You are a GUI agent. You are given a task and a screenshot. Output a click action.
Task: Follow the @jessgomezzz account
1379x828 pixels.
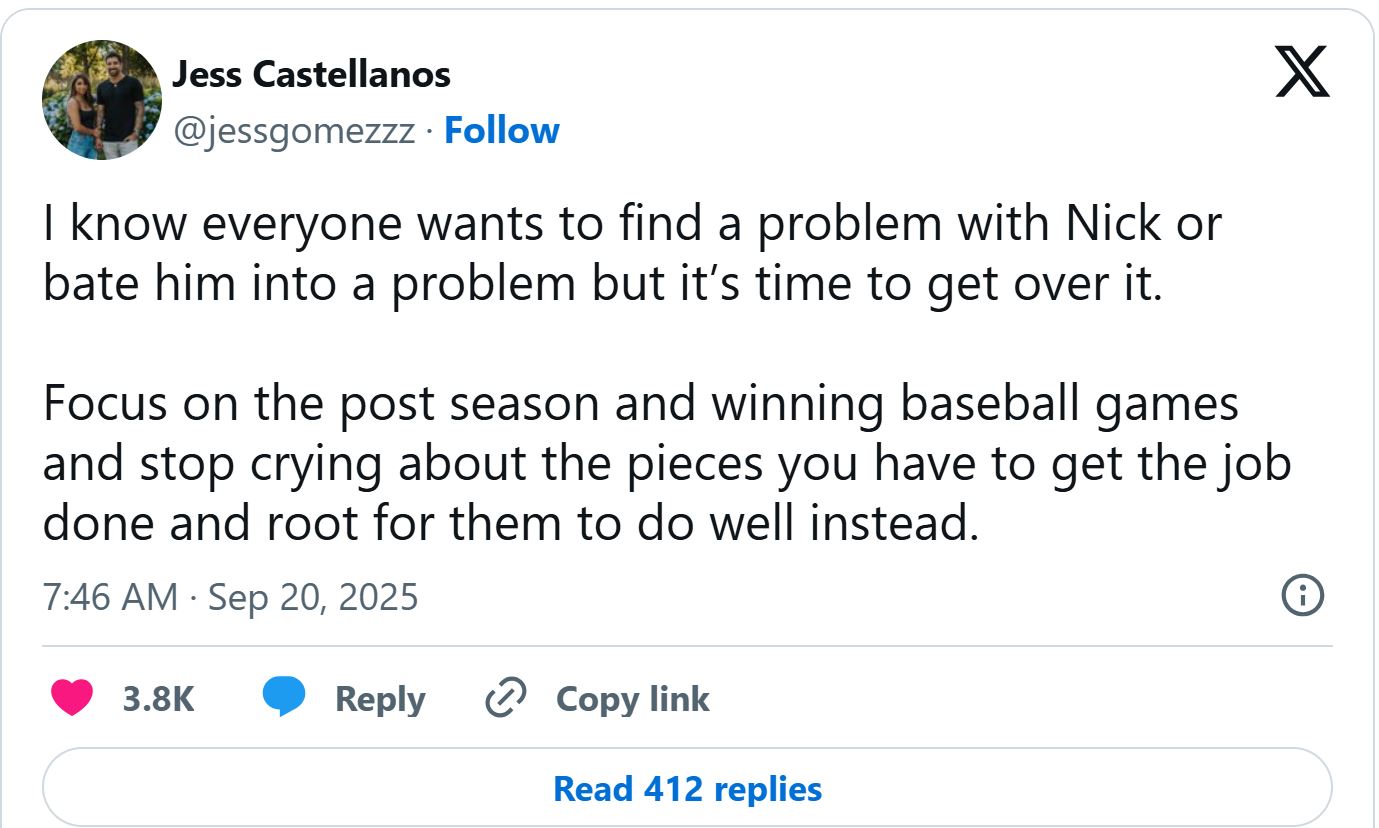point(501,131)
